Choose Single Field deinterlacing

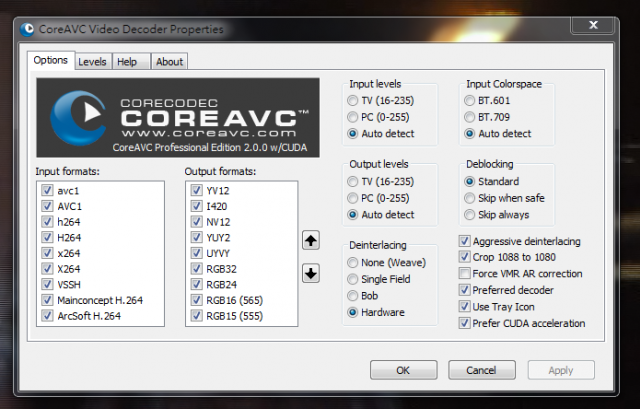pyautogui.click(x=353, y=279)
